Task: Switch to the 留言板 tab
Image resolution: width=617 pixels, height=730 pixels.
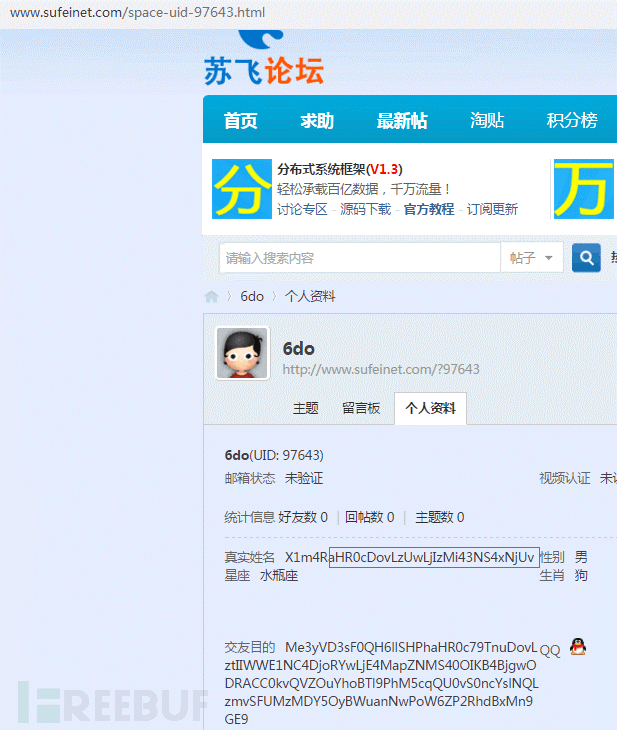Action: click(x=361, y=408)
